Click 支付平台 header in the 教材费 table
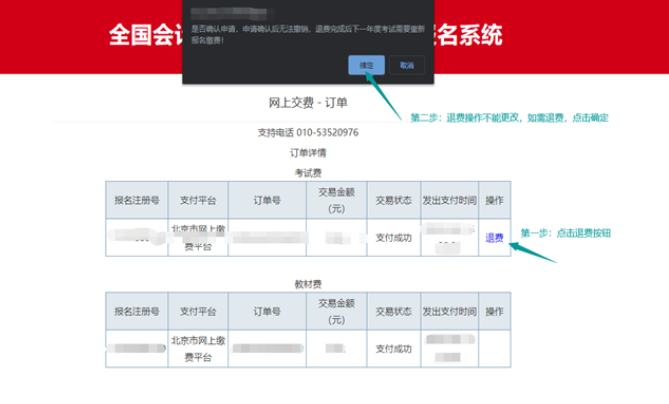Image resolution: width=669 pixels, height=404 pixels. pos(197,312)
